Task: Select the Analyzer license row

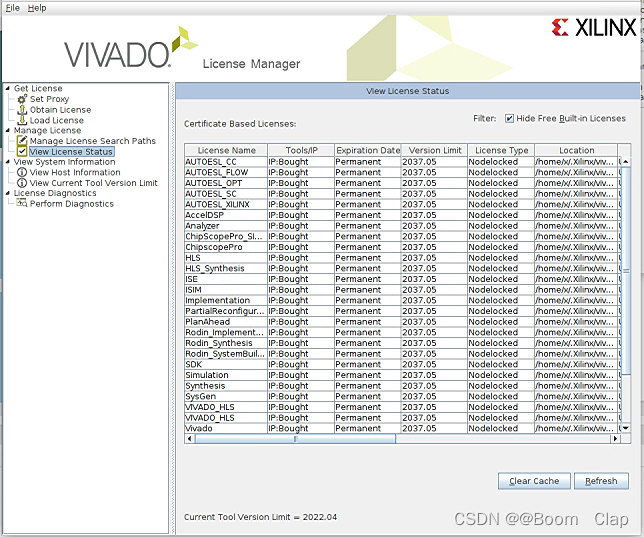Action: click(x=401, y=226)
